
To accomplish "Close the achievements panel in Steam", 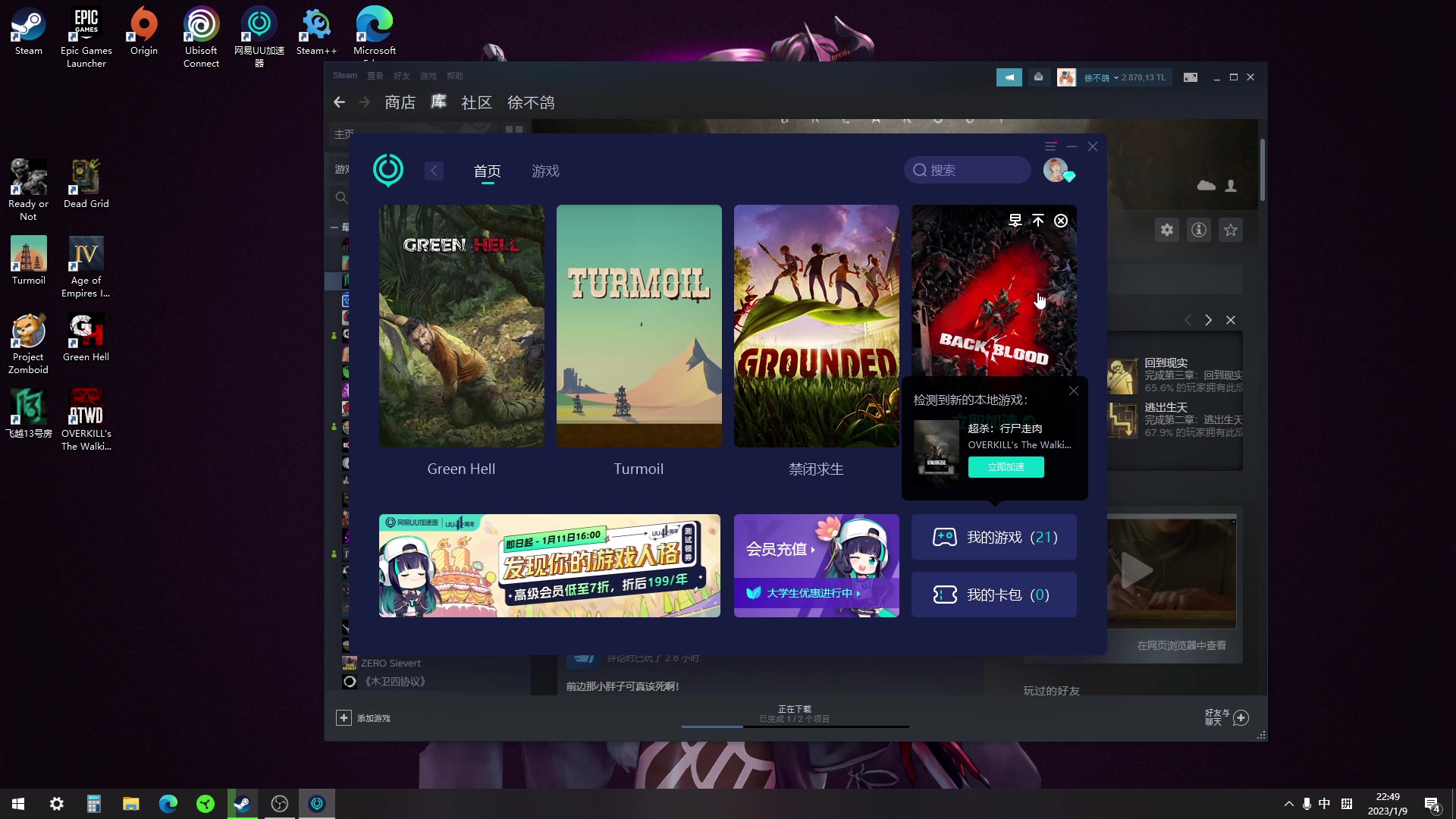I will [x=1231, y=321].
